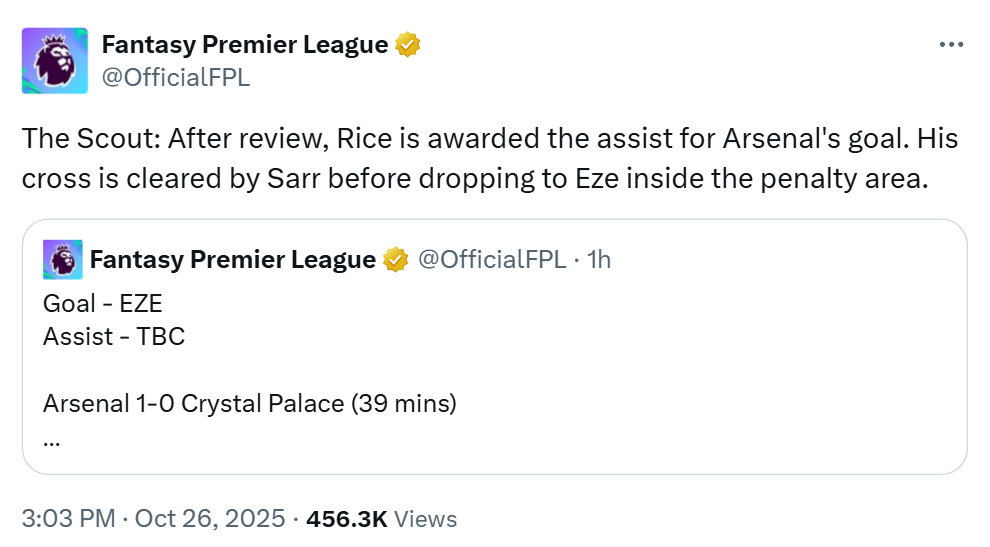Click the author name in the quoted tweet
Image resolution: width=990 pixels, height=547 pixels.
pyautogui.click(x=232, y=260)
